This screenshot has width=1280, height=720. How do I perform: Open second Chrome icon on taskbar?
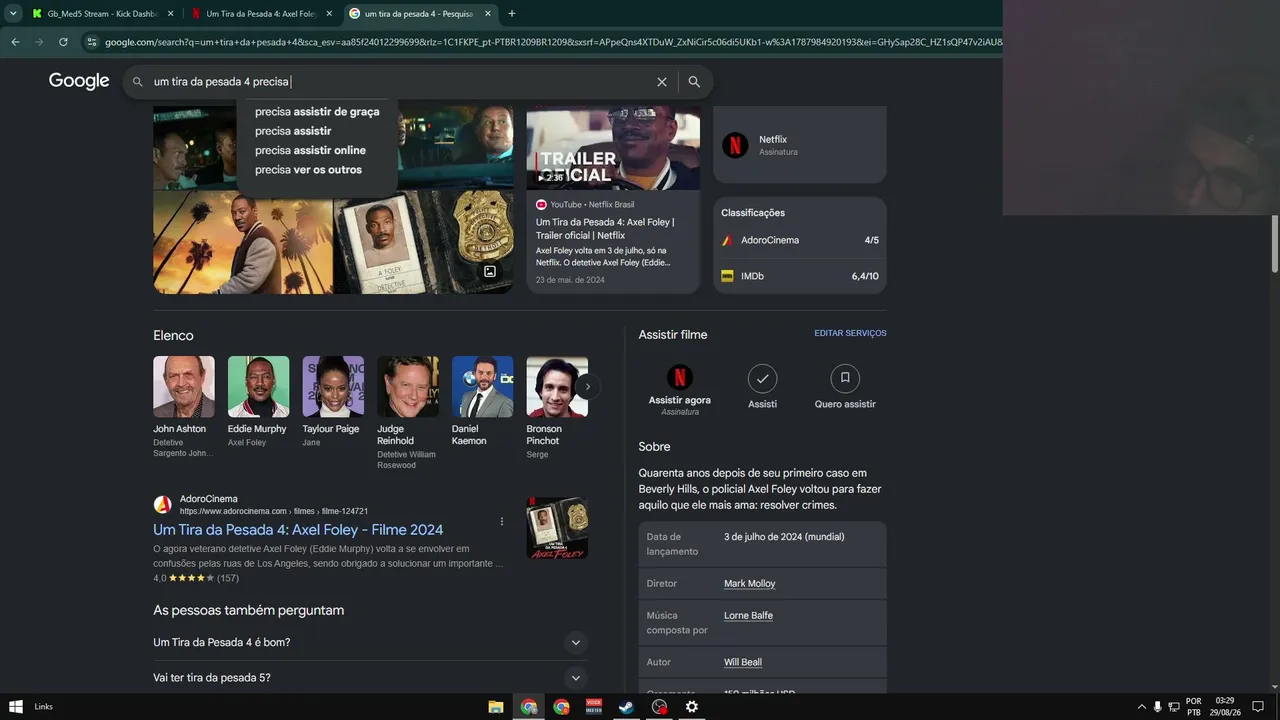[x=562, y=707]
